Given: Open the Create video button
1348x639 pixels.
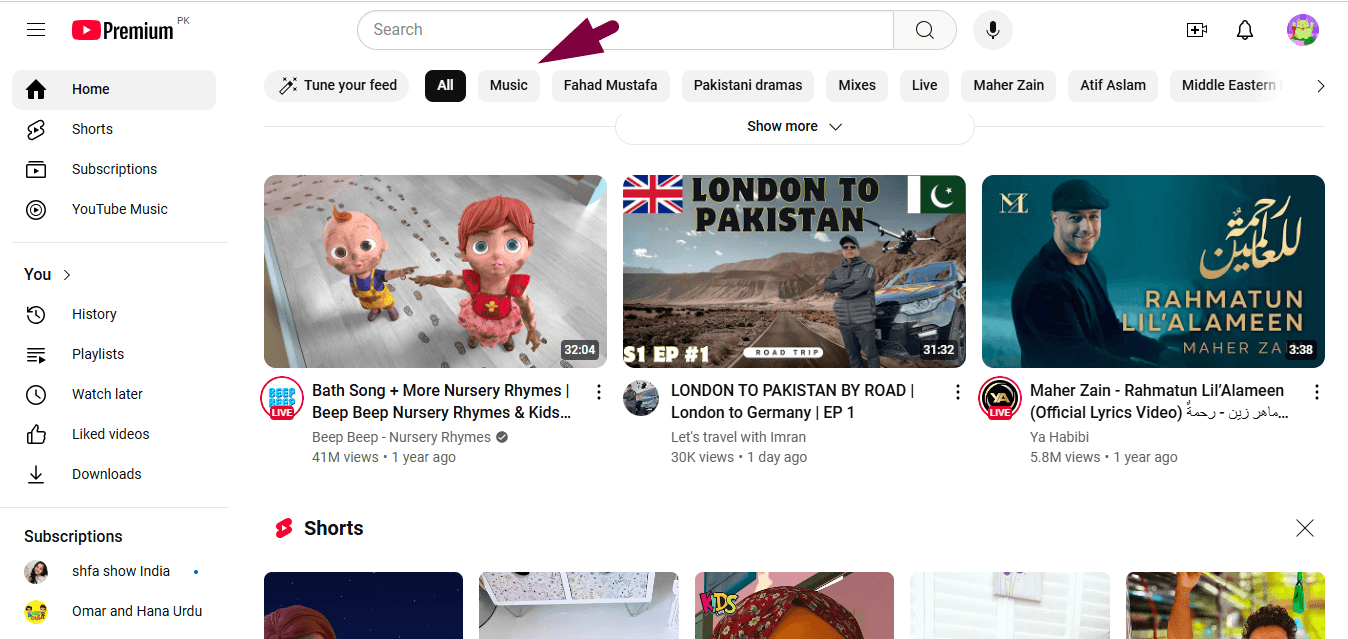Looking at the screenshot, I should click(1197, 30).
